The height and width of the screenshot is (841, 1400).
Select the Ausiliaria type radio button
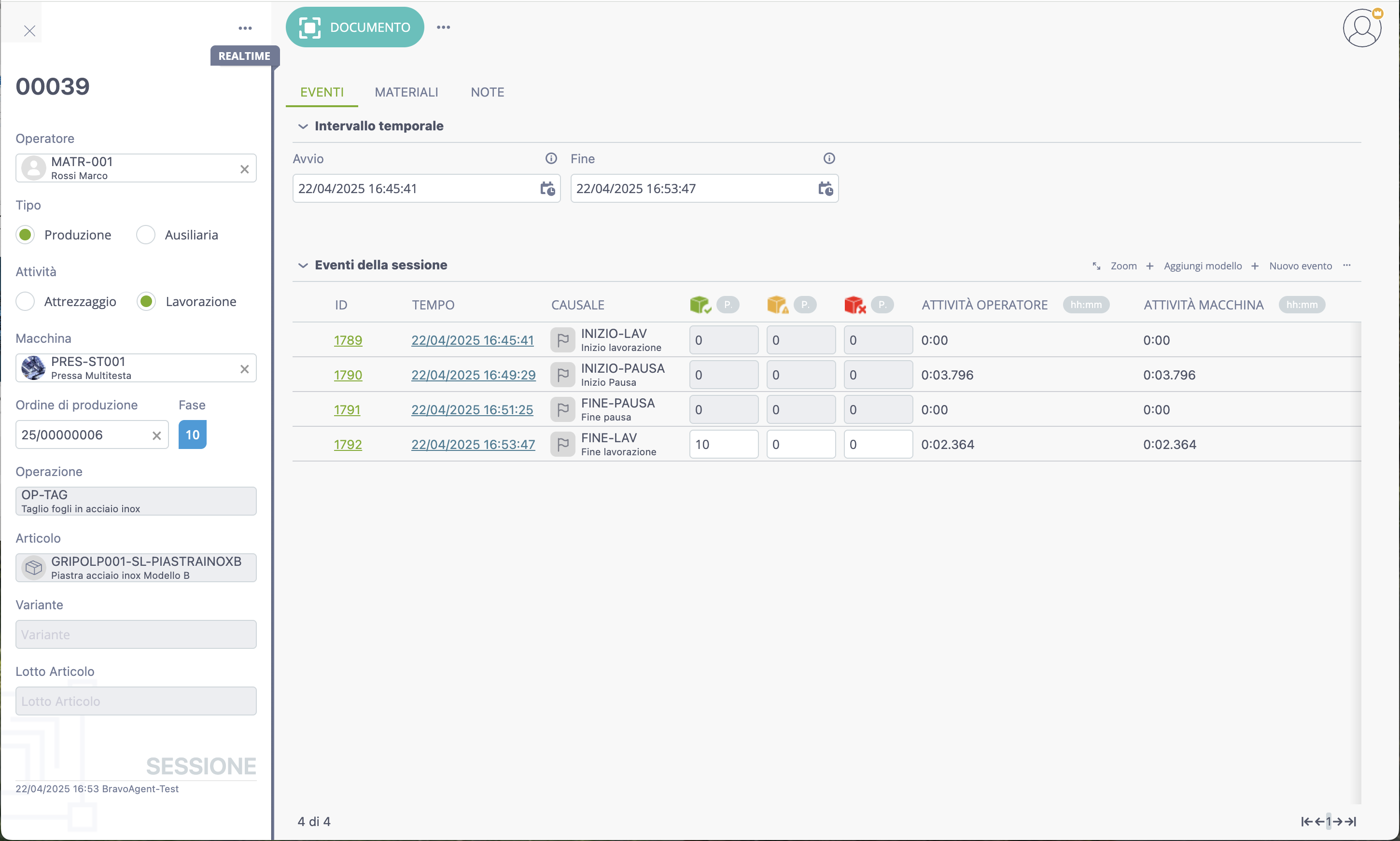(146, 235)
